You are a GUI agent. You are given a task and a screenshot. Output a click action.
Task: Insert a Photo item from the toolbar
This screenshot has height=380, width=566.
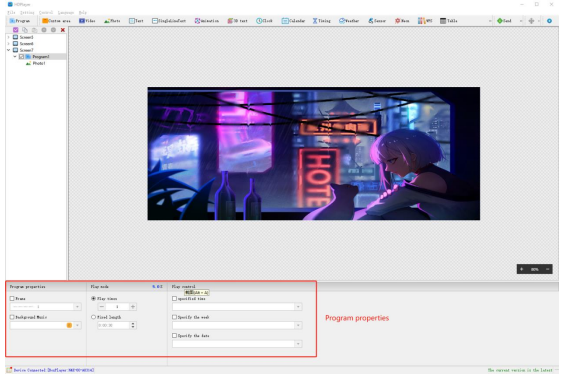click(x=112, y=21)
